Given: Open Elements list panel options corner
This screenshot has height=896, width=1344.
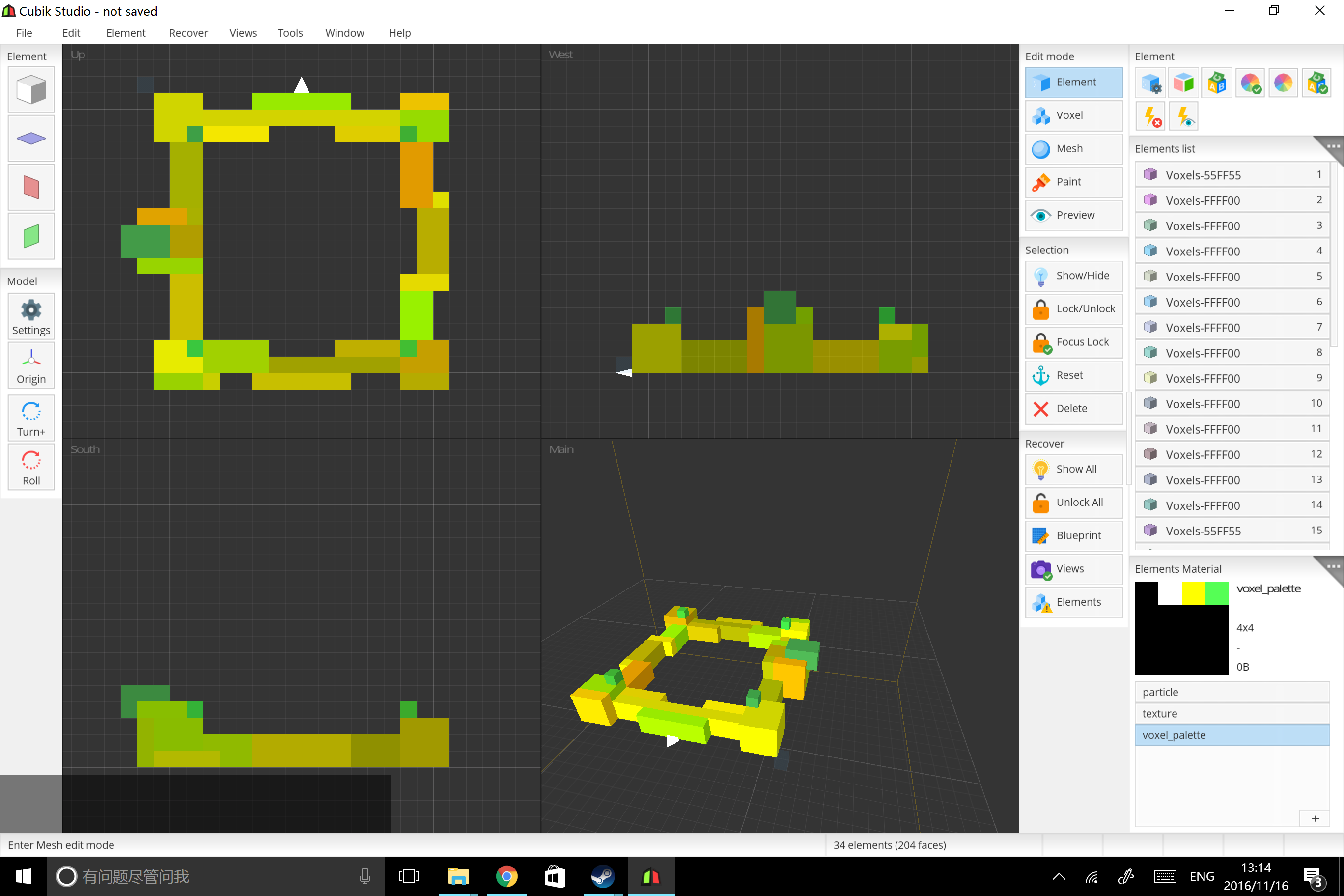Looking at the screenshot, I should (x=1333, y=146).
